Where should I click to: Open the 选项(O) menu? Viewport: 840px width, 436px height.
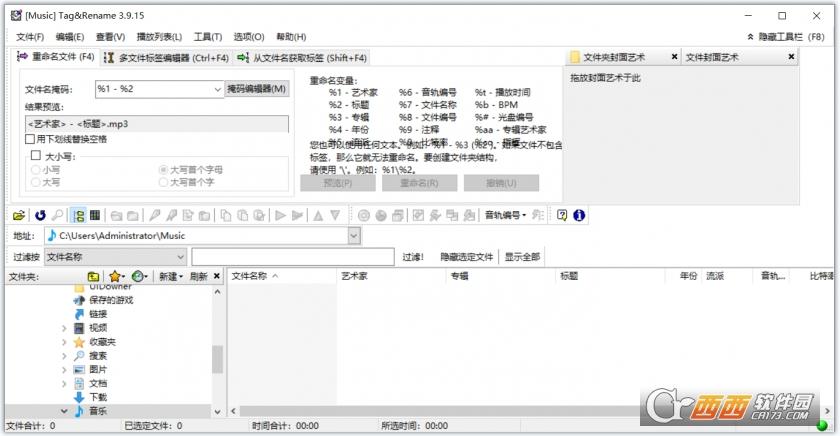tap(249, 37)
